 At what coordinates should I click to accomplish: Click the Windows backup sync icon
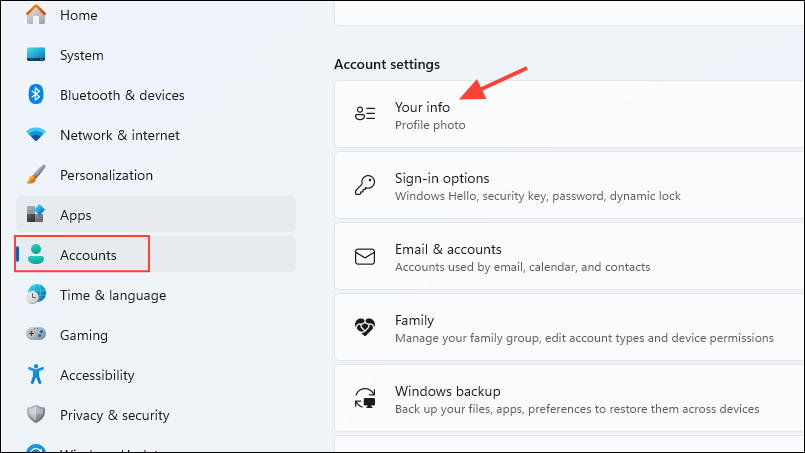point(365,399)
